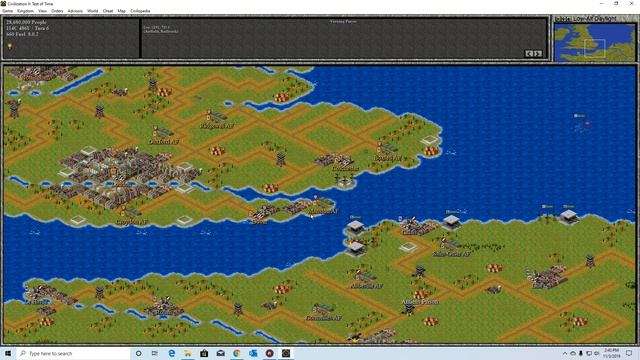
Task: Select the watchtower west of Colchester
Action: pyautogui.click(x=281, y=158)
